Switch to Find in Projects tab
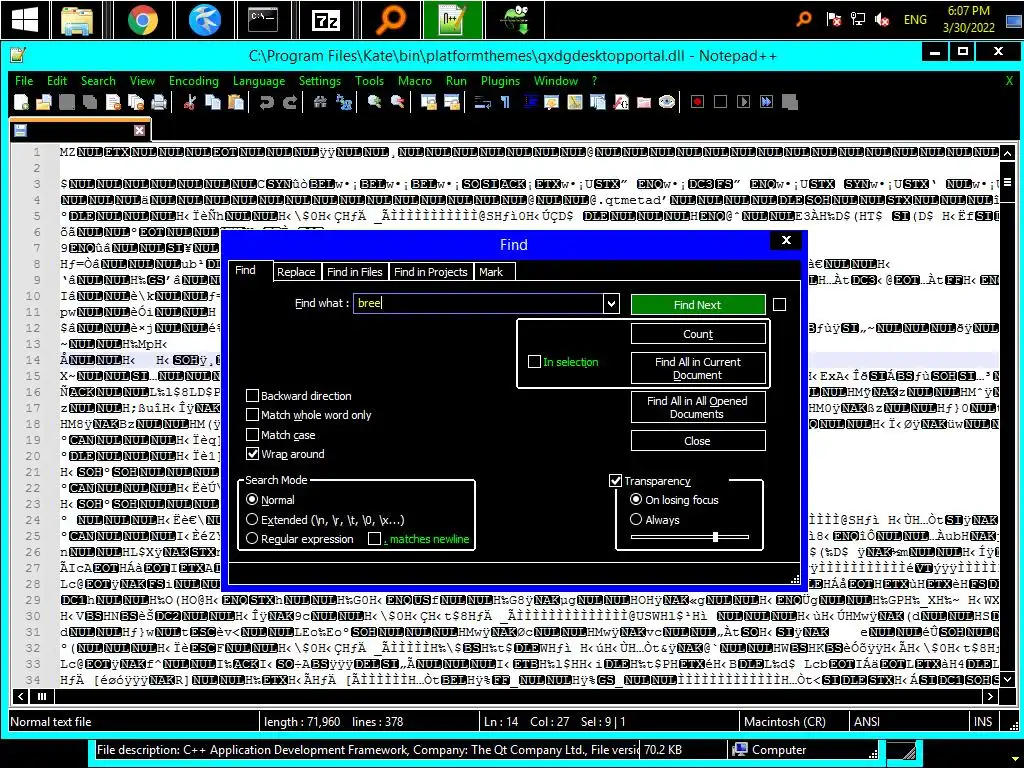This screenshot has height=768, width=1024. tap(430, 272)
